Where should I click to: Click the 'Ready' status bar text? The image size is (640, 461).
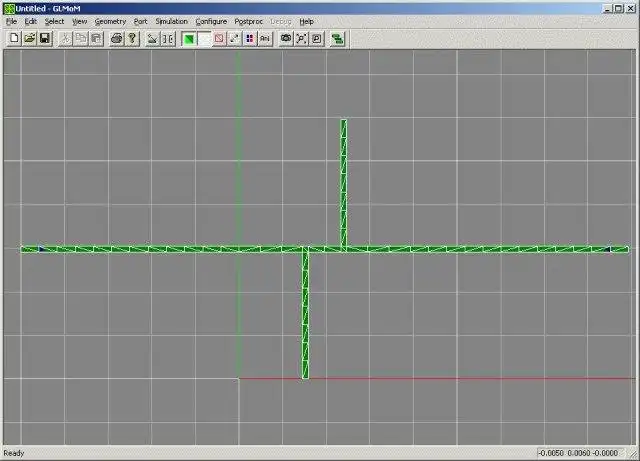pos(14,453)
